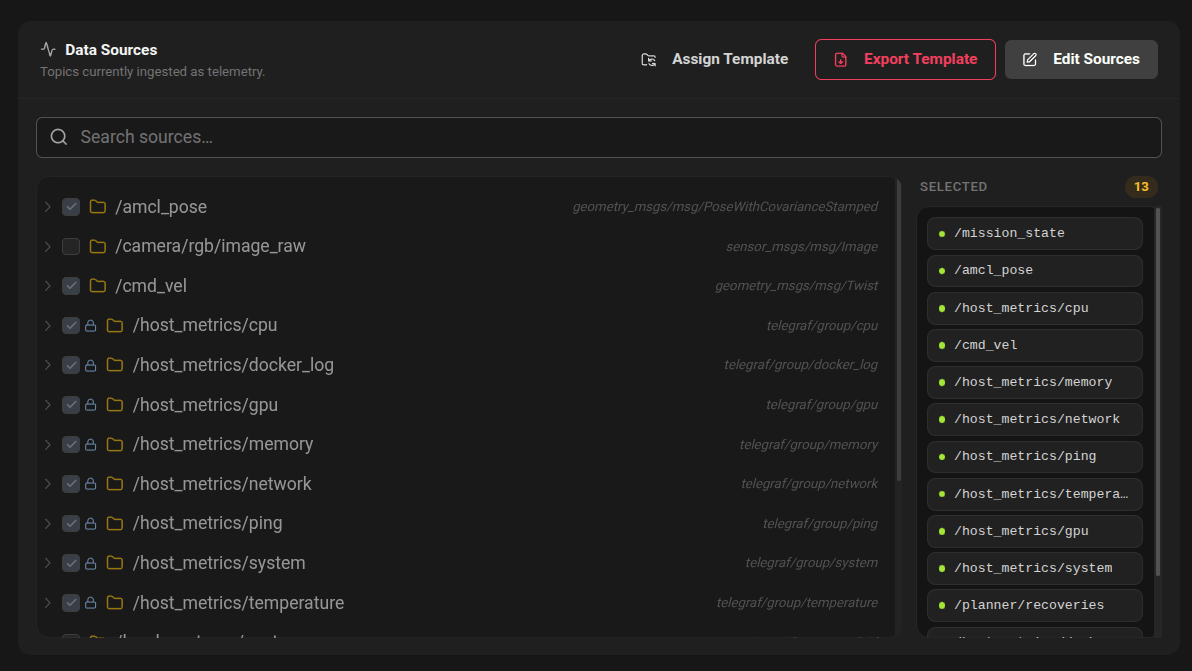
Task: Expand the /host_metrics/memory row
Action: 48,445
